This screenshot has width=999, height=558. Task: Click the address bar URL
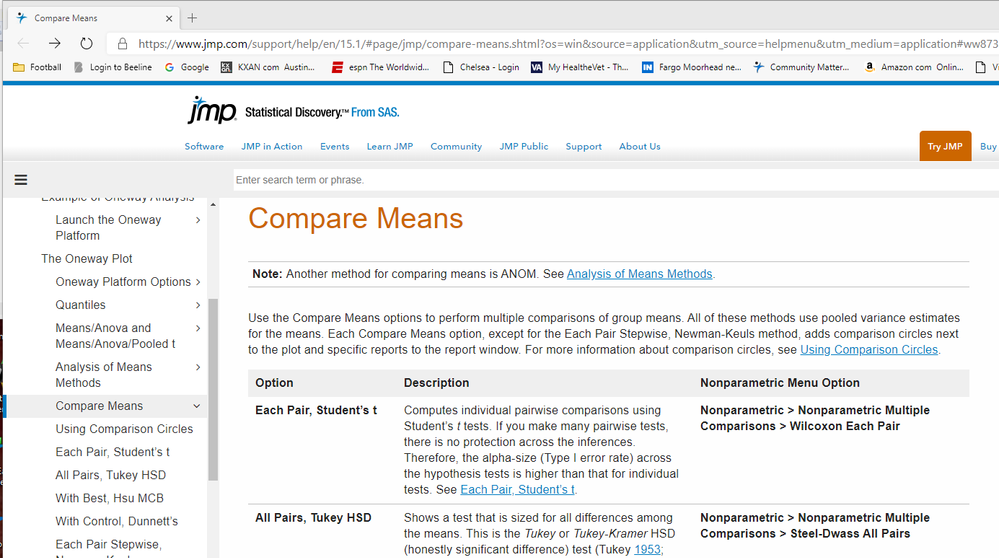567,43
